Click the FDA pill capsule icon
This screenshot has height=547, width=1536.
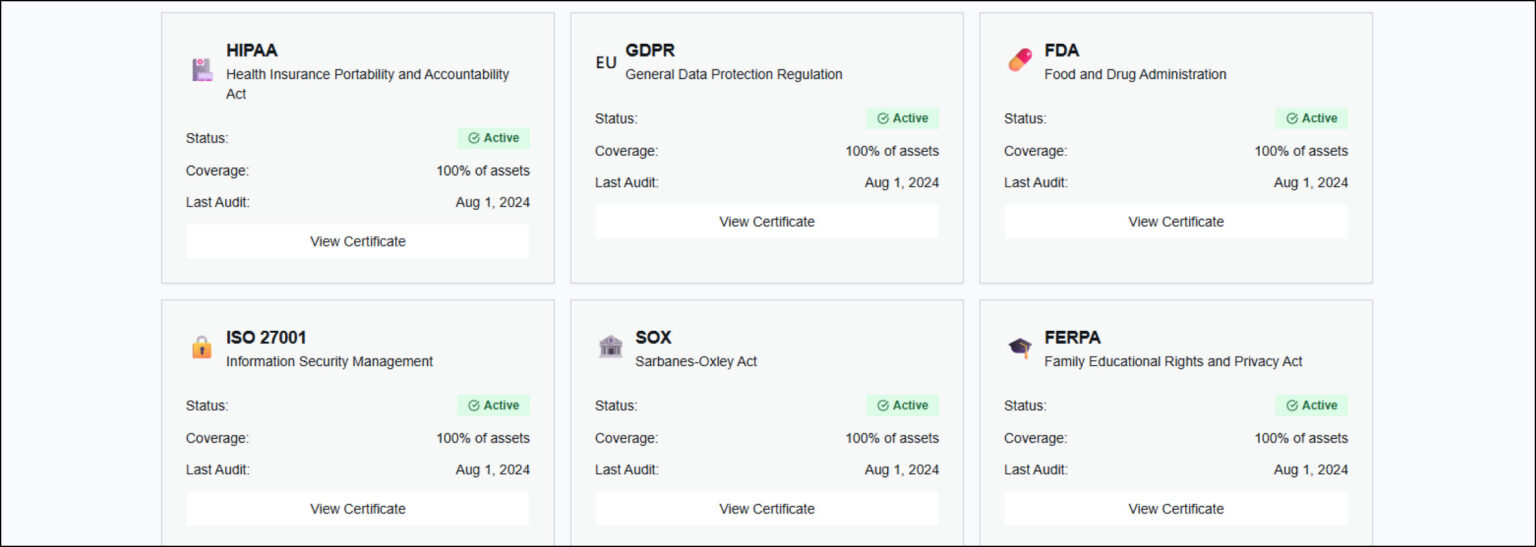[1019, 61]
